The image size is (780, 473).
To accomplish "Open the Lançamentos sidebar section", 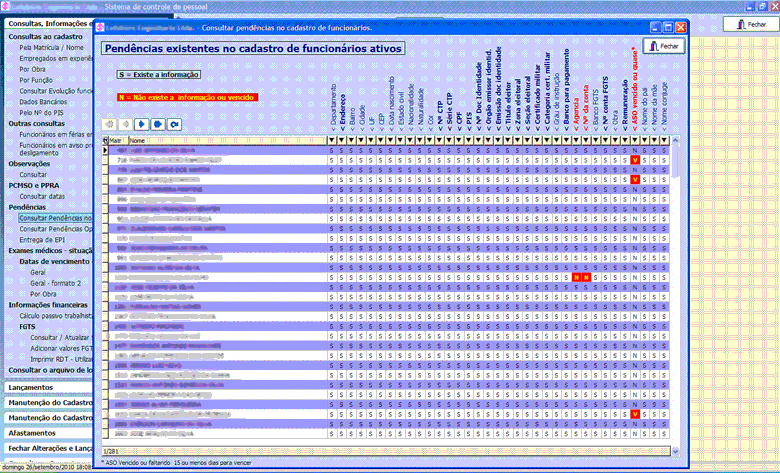I will 49,387.
